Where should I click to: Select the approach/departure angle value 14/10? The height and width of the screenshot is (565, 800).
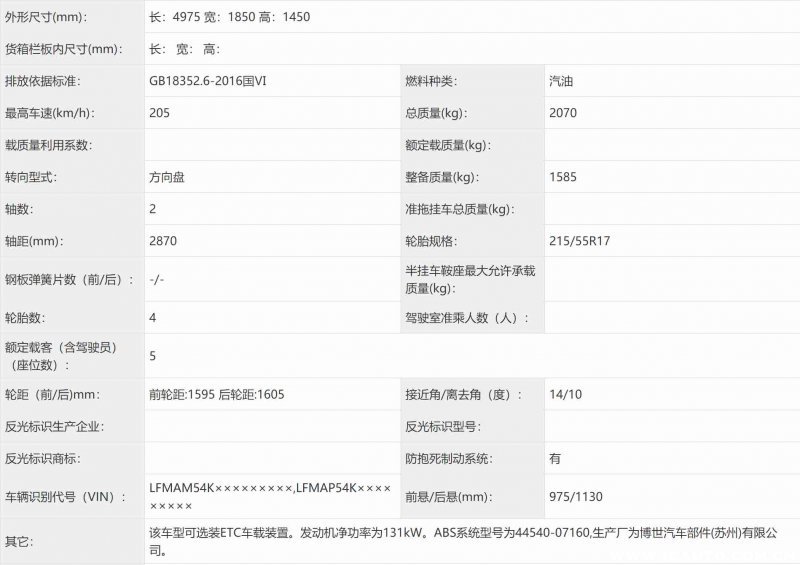click(x=565, y=394)
